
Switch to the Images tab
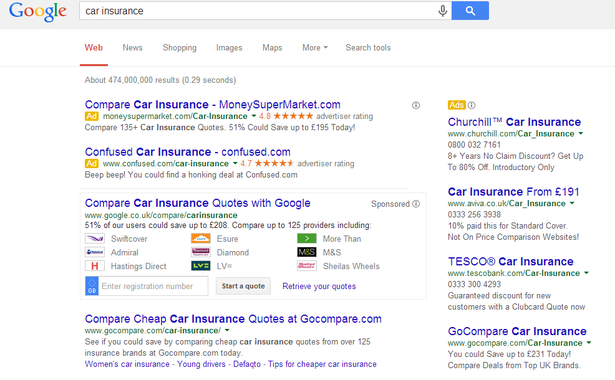(x=229, y=48)
